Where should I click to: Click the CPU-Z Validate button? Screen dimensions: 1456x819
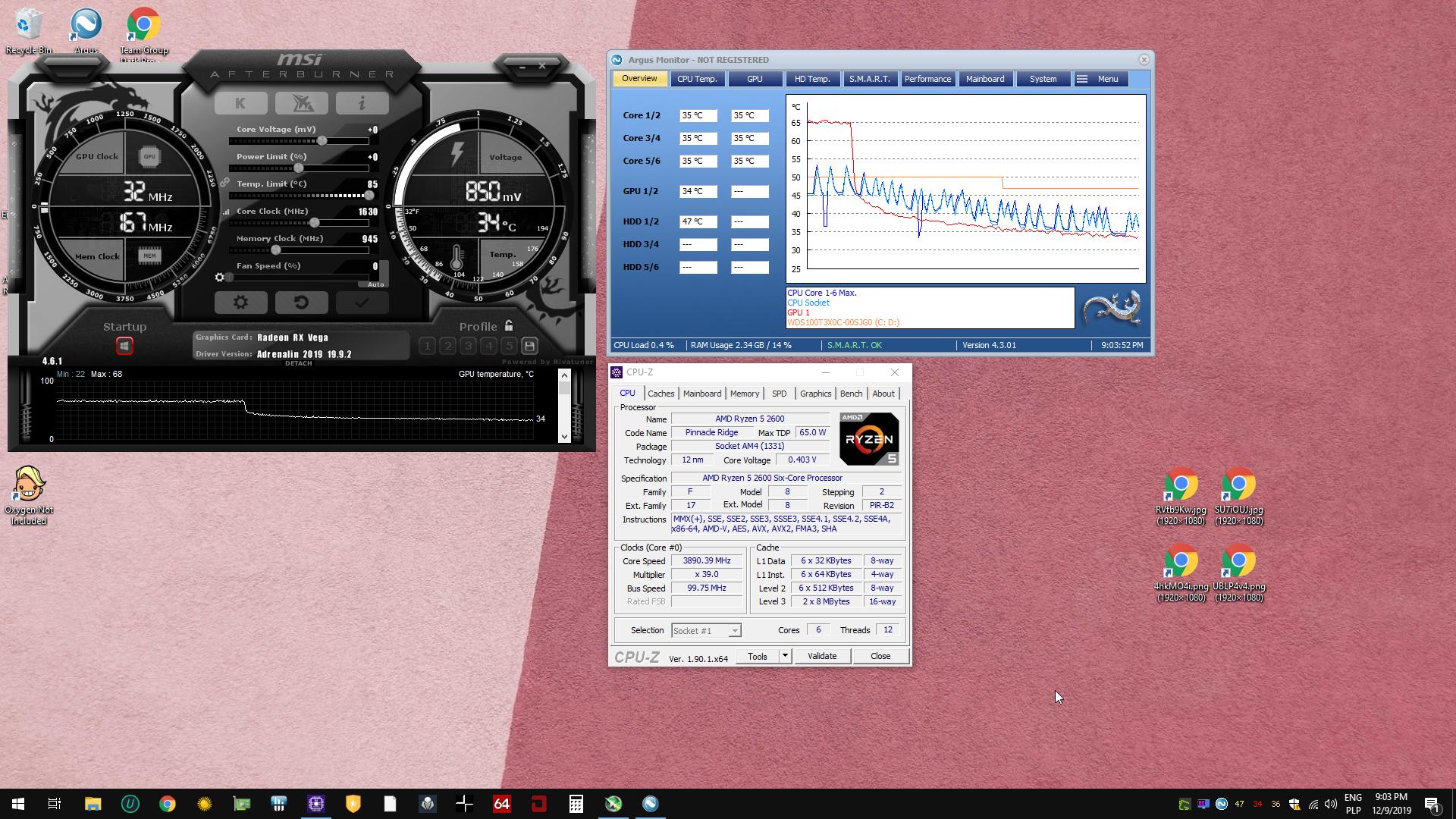pos(822,657)
